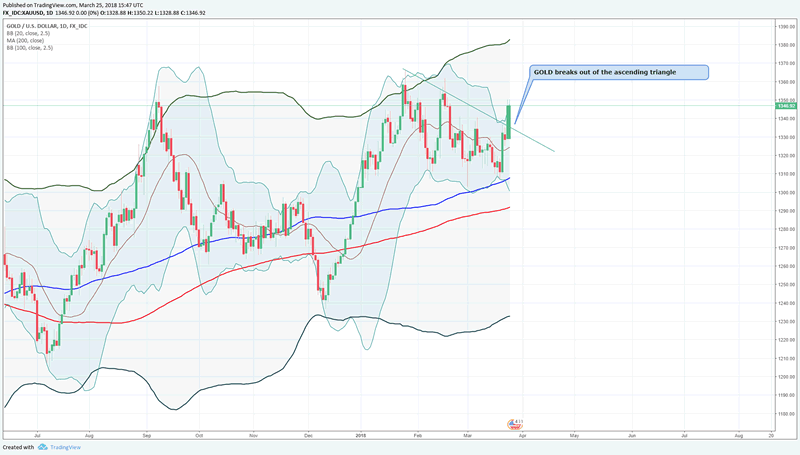
Task: Click the 1230.00 price axis label
Action: [x=786, y=321]
